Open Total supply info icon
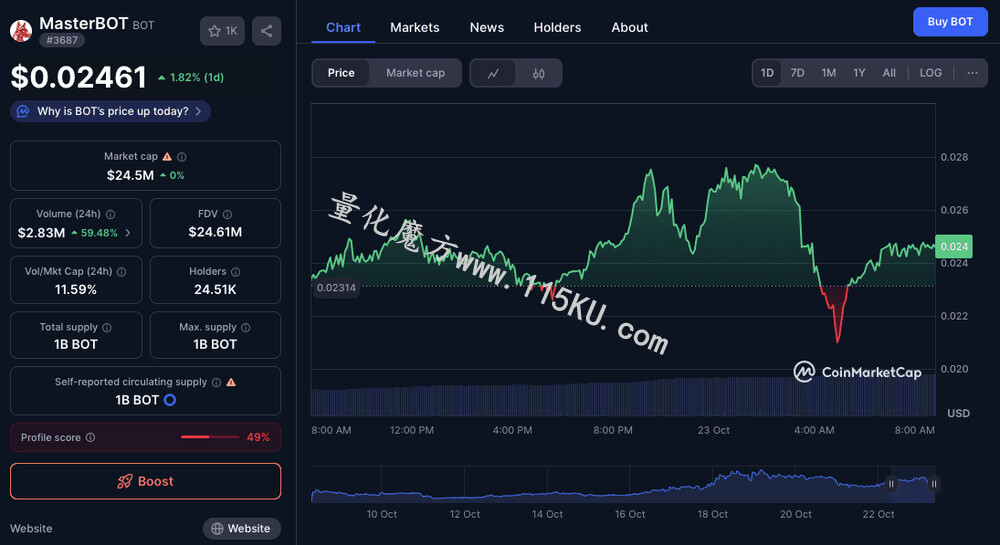The height and width of the screenshot is (545, 1000). tap(107, 328)
